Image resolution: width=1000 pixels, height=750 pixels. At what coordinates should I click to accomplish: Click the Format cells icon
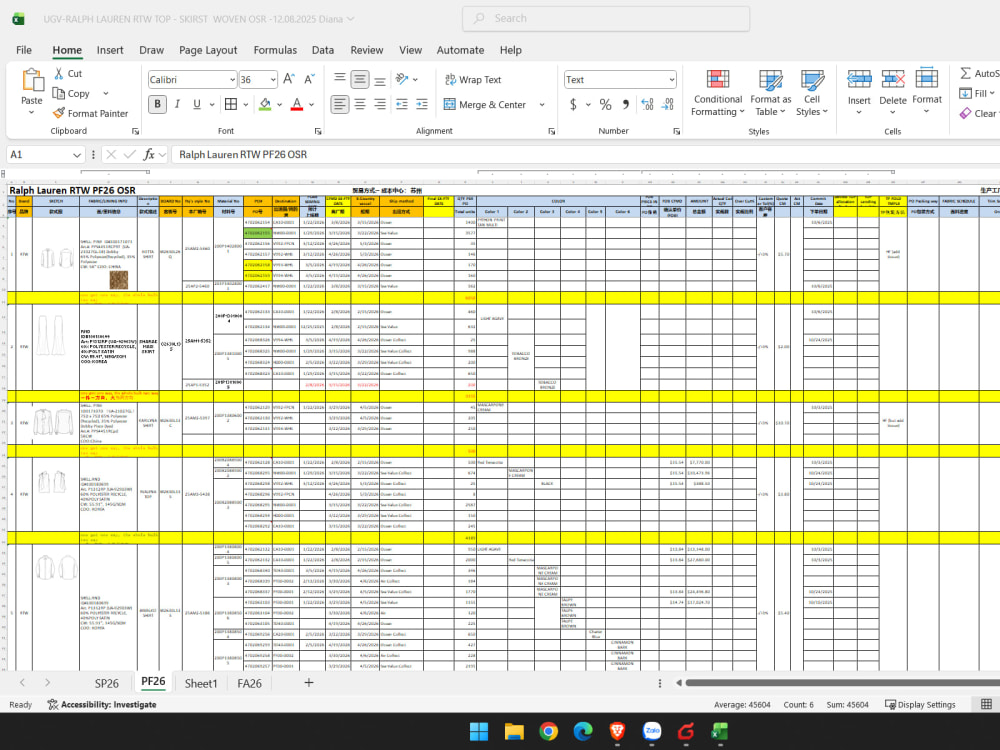click(x=927, y=78)
